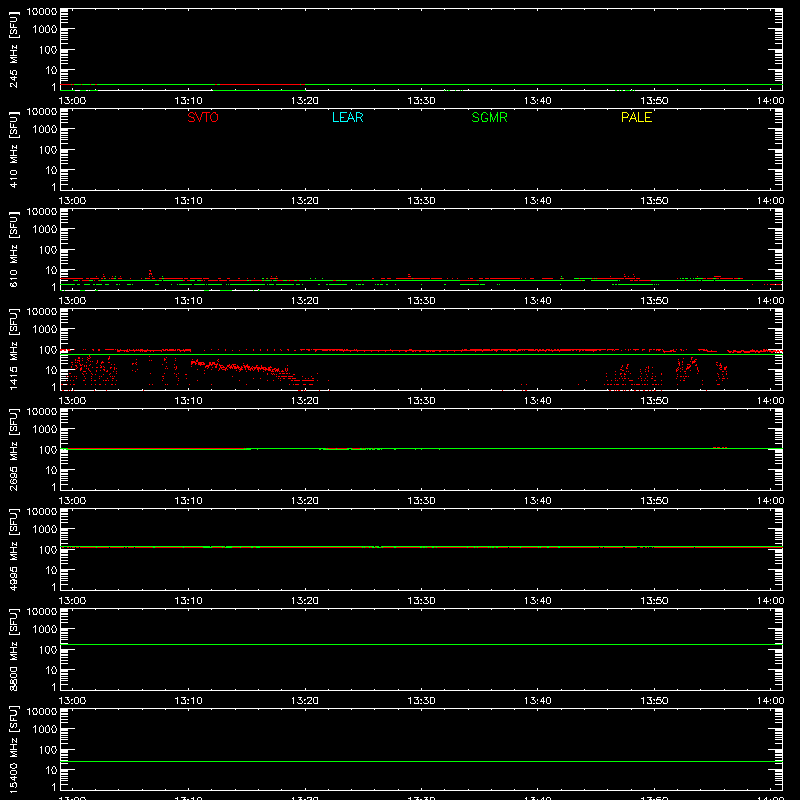Select the 2695 MHz [SFU] axis title
This screenshot has width=800, height=800.
pyautogui.click(x=13, y=449)
